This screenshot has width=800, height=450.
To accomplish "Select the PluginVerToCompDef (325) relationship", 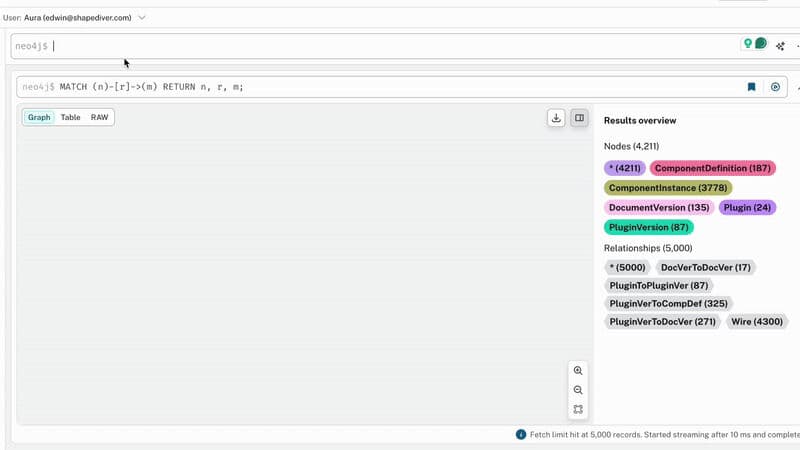I will pos(668,304).
